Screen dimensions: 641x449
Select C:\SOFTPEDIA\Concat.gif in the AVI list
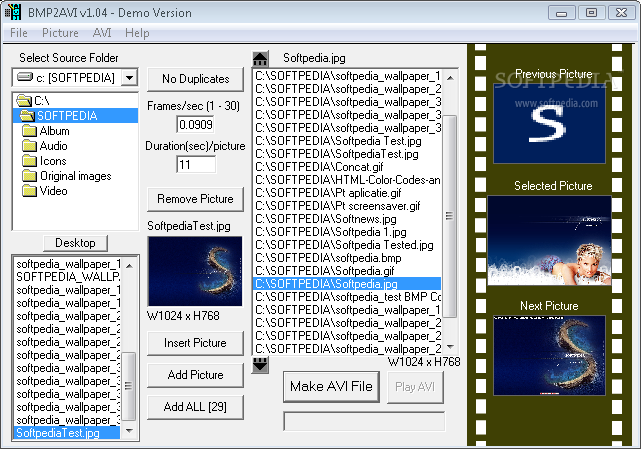pyautogui.click(x=347, y=167)
